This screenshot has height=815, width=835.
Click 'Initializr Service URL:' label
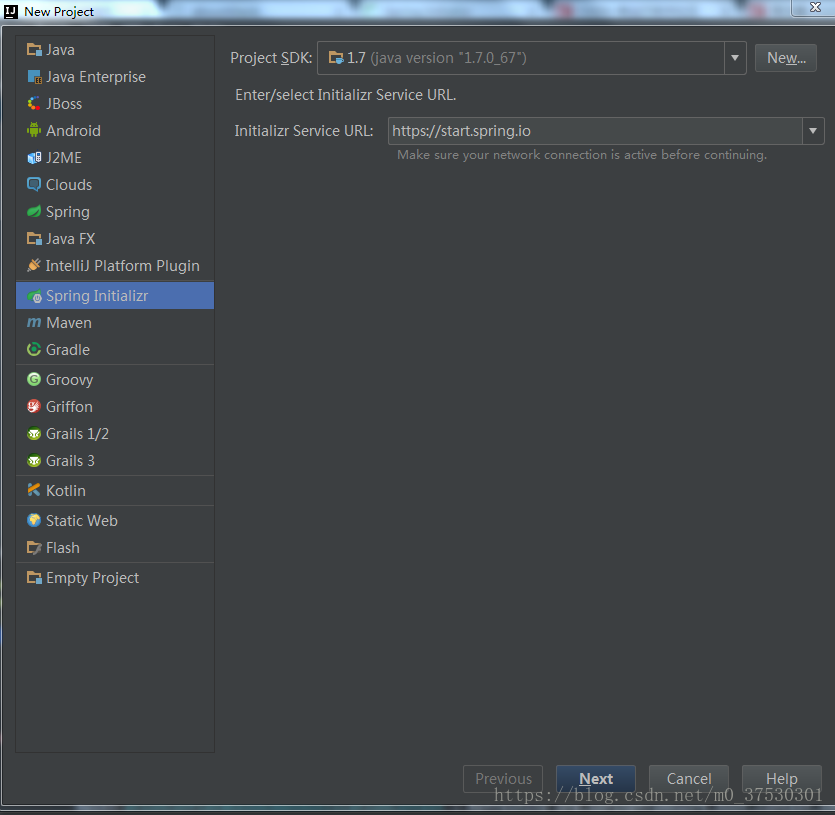tap(304, 131)
